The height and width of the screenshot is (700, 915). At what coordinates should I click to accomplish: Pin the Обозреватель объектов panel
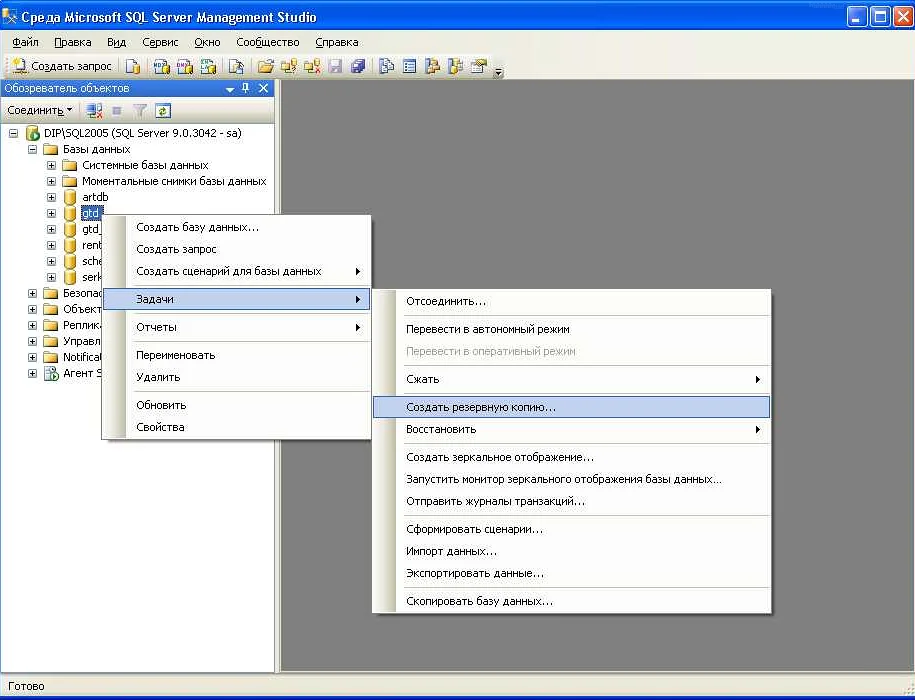pos(246,88)
